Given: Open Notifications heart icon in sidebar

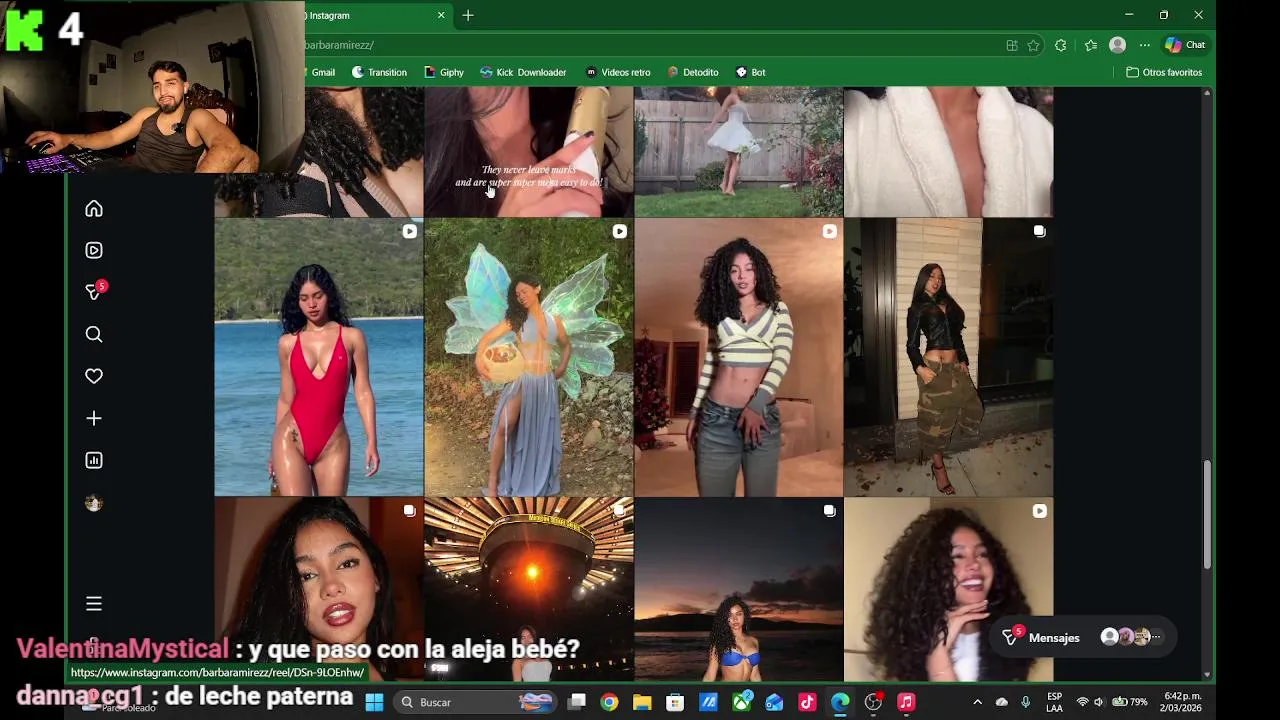Looking at the screenshot, I should (x=94, y=377).
